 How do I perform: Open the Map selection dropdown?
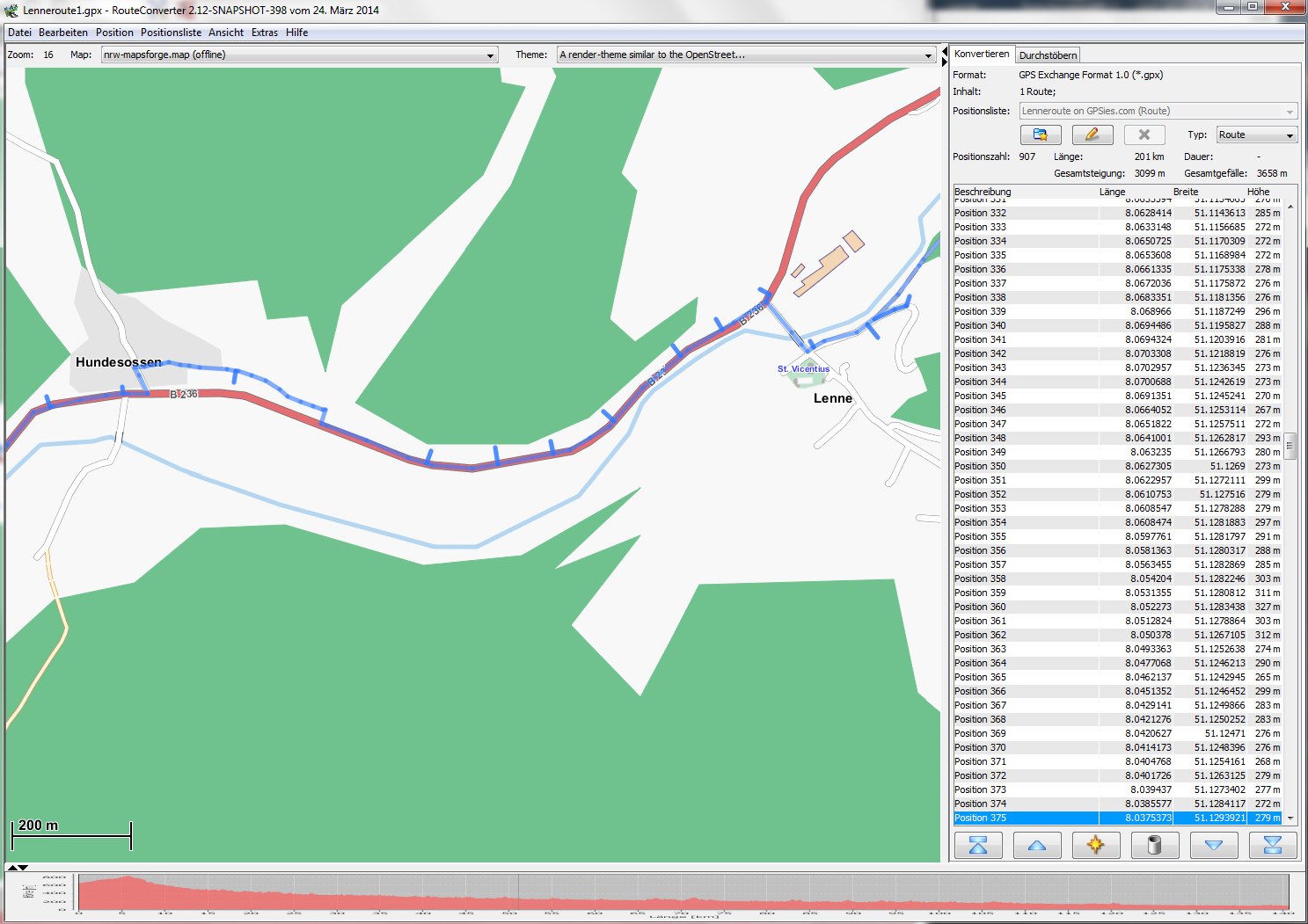(x=490, y=55)
